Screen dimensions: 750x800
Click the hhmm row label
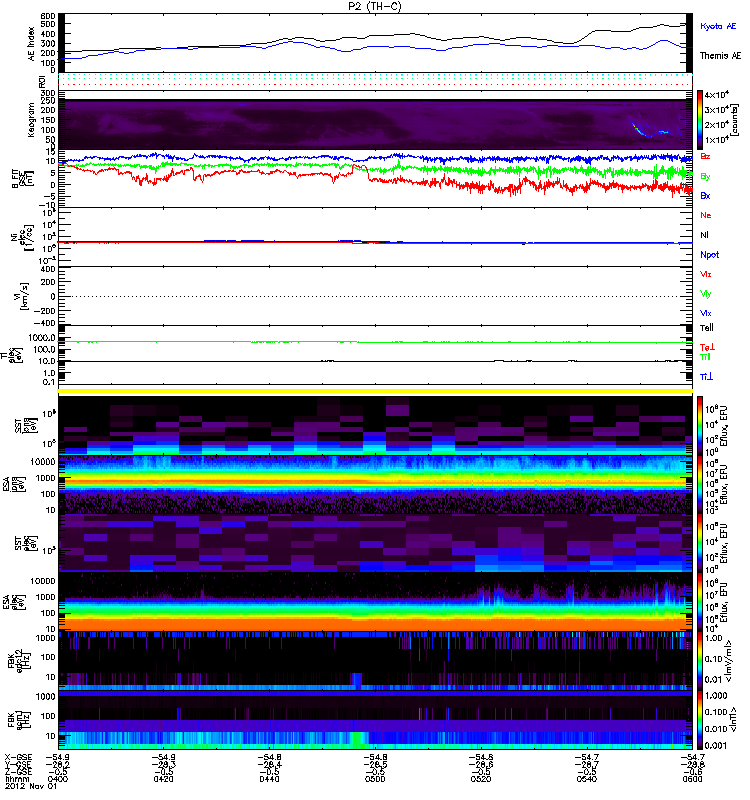(x=16, y=779)
